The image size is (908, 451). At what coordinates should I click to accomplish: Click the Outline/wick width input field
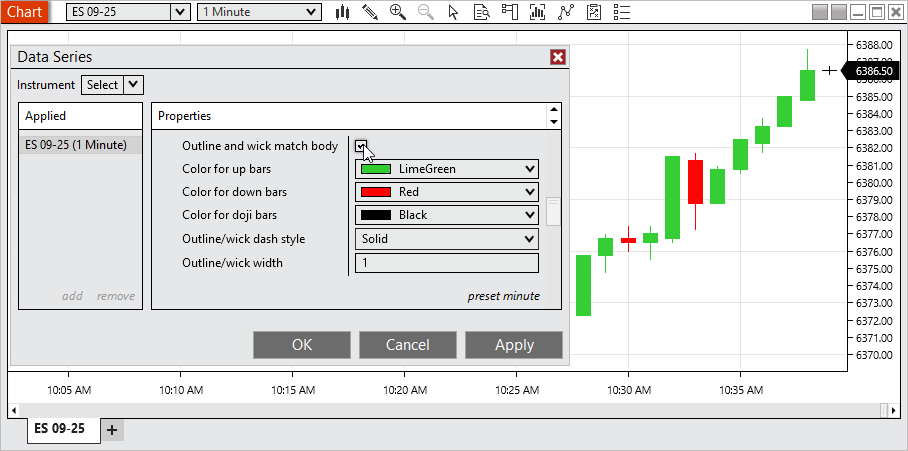(x=447, y=263)
